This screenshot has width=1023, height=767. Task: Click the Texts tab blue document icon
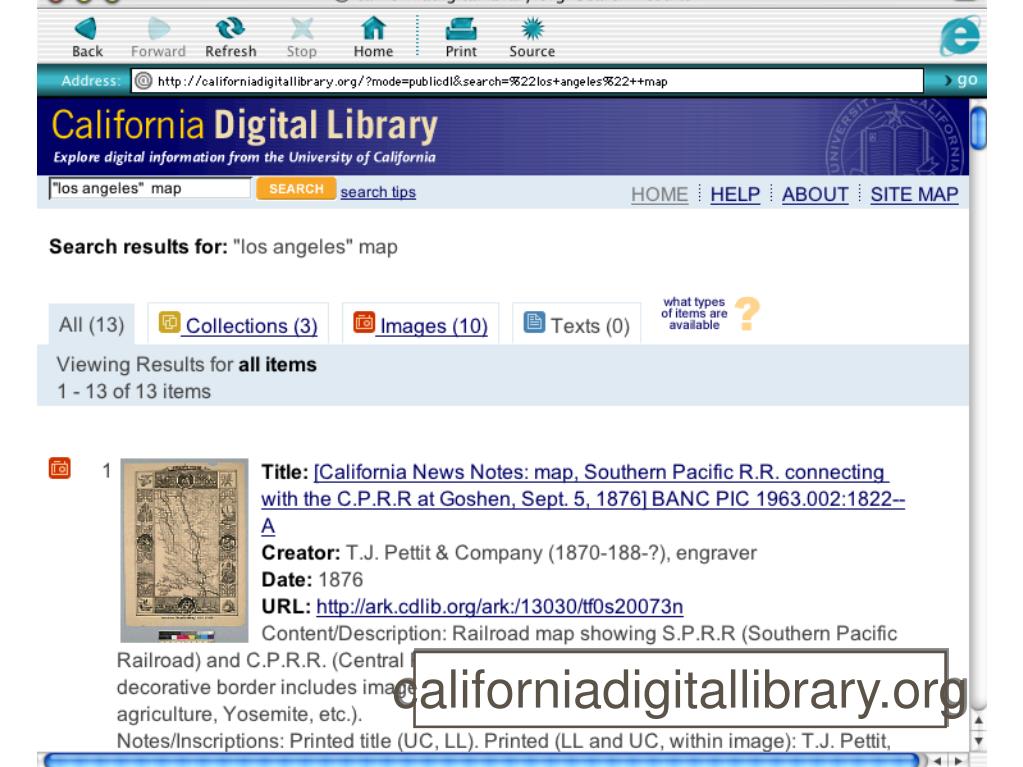(x=534, y=322)
